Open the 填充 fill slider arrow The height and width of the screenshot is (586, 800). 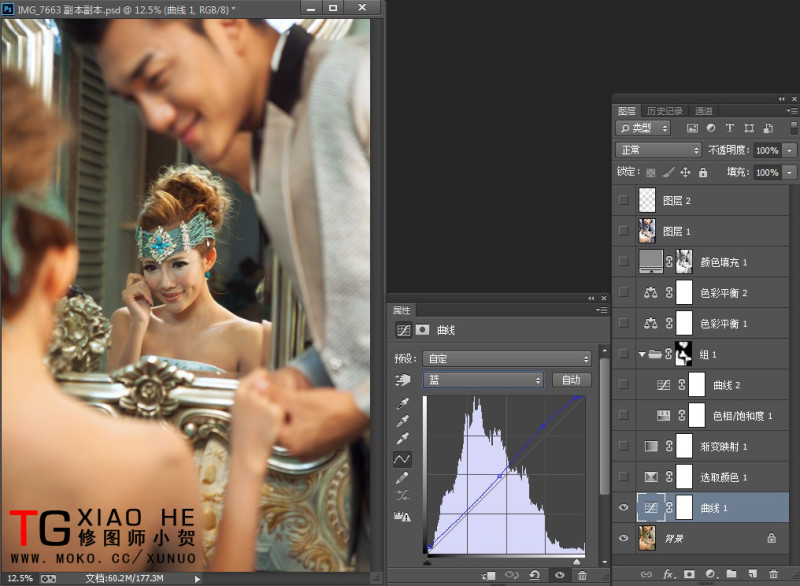coord(789,172)
